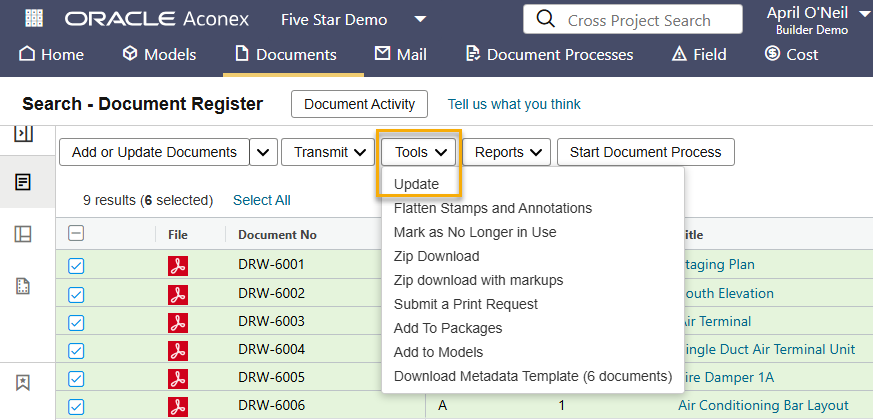873x420 pixels.
Task: Go to the Field tab
Action: coord(699,55)
